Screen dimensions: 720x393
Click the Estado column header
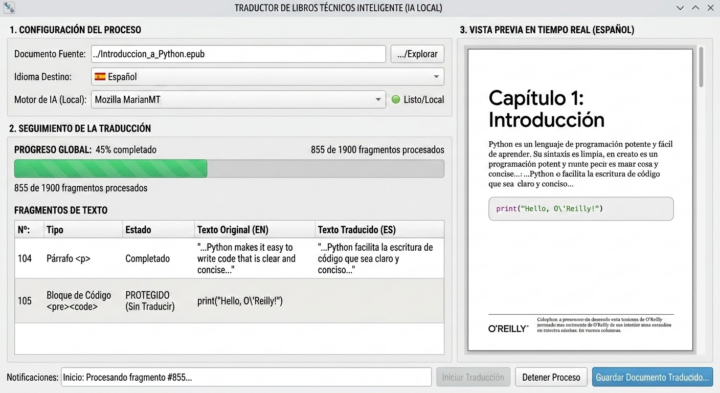(x=158, y=230)
